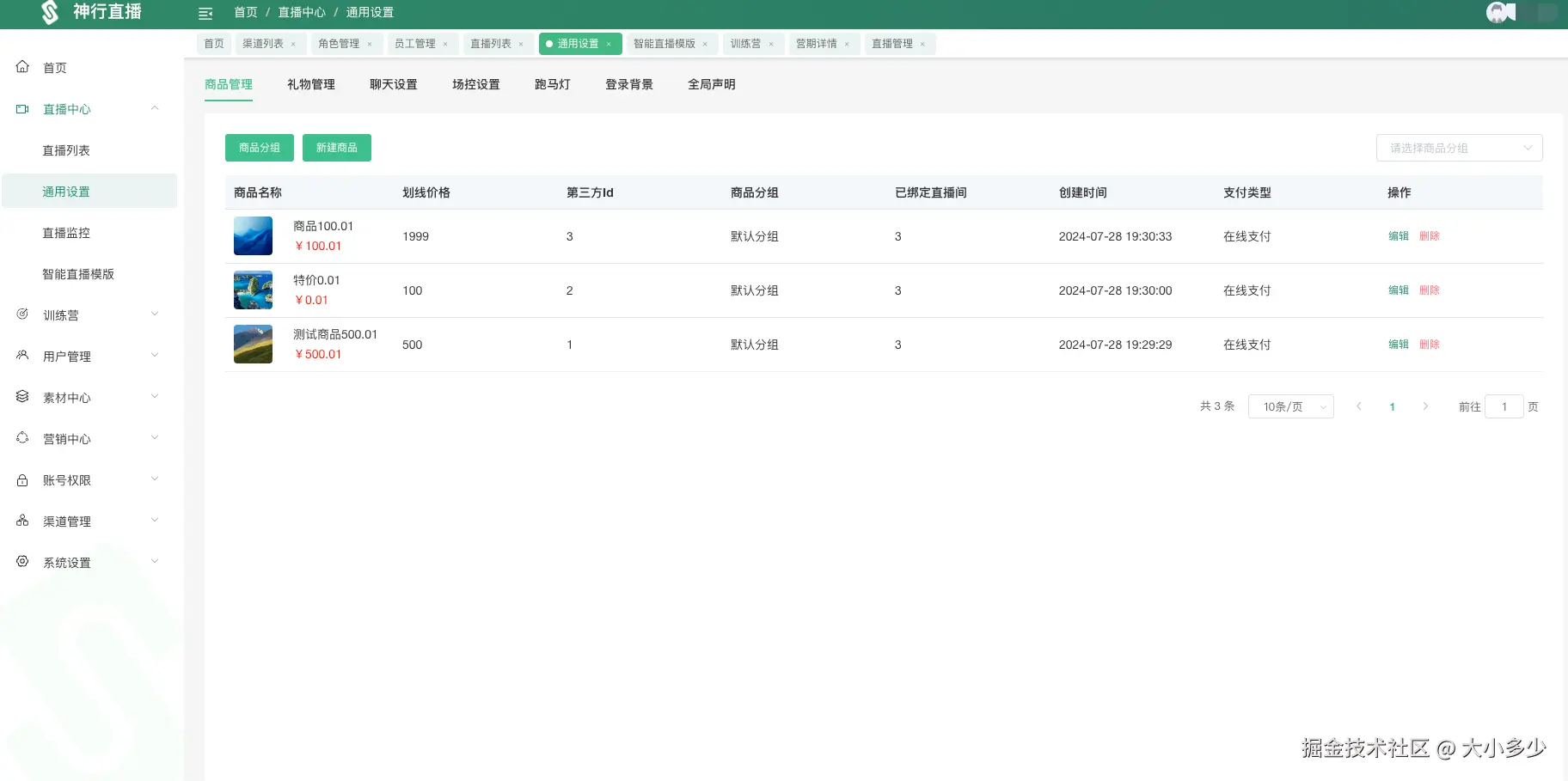The width and height of the screenshot is (1568, 781).
Task: Click the 商品分组 button
Action: pyautogui.click(x=260, y=148)
